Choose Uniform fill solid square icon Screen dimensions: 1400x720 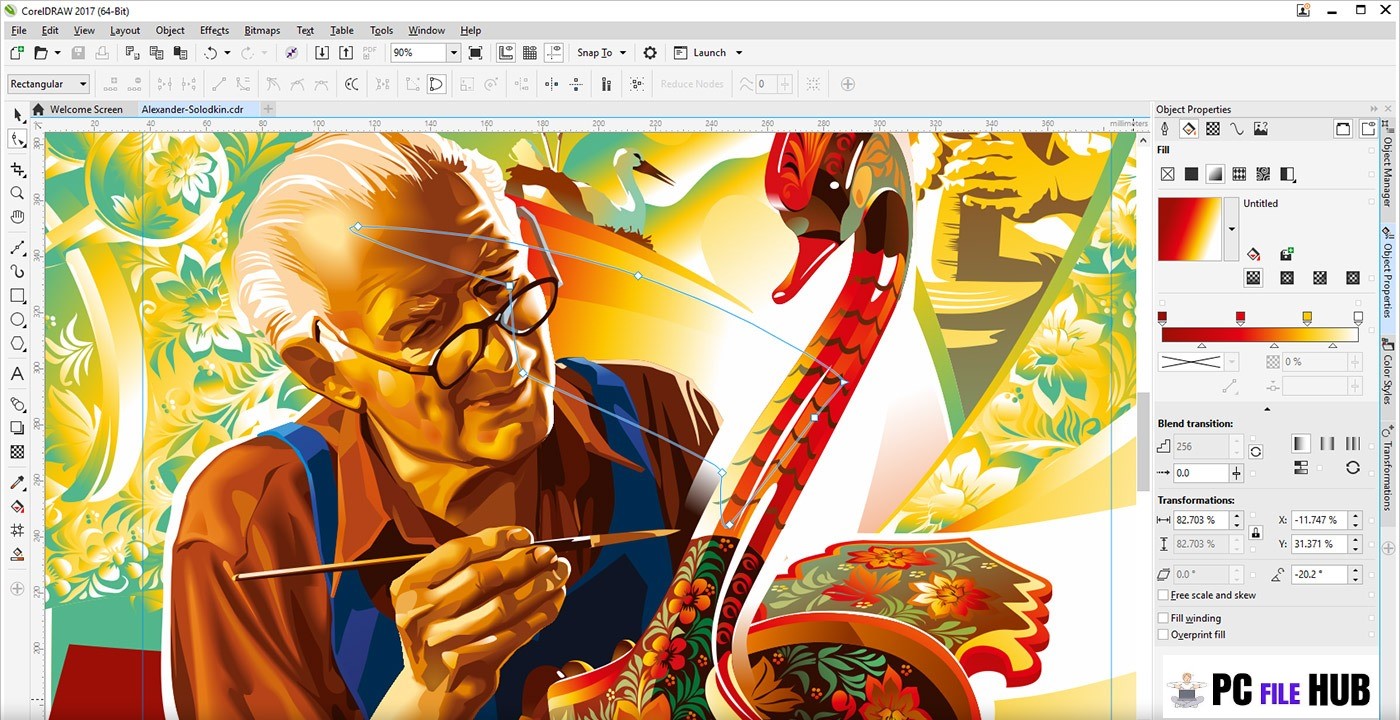click(1191, 174)
